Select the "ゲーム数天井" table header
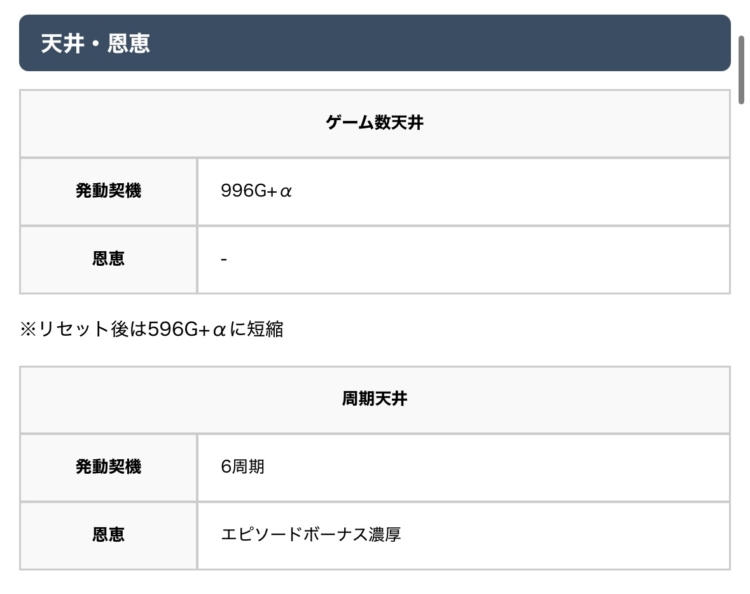This screenshot has height=594, width=750. 375,123
